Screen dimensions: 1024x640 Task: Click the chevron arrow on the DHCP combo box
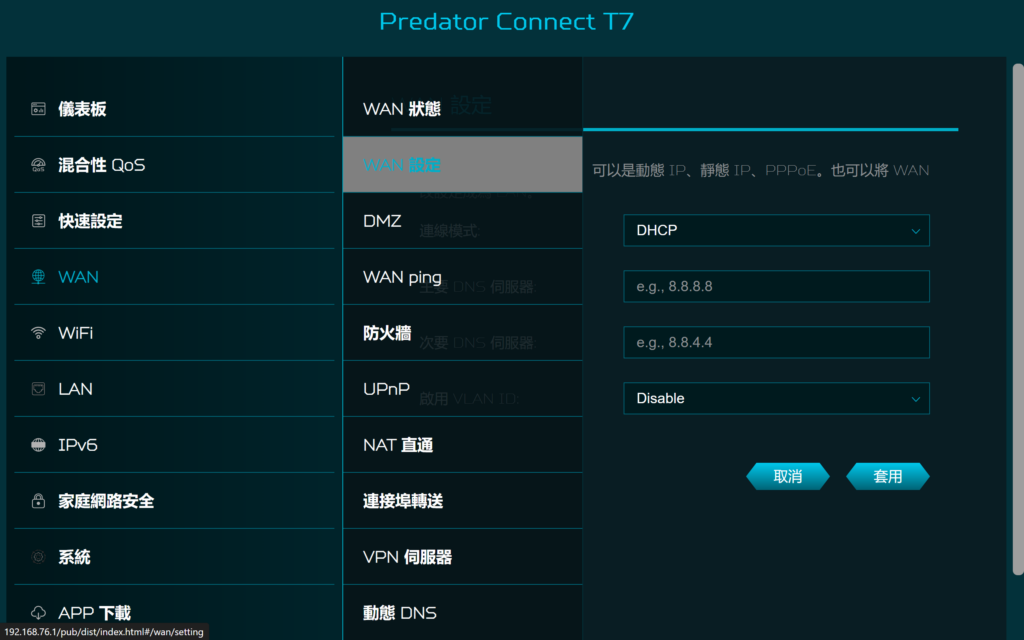916,231
